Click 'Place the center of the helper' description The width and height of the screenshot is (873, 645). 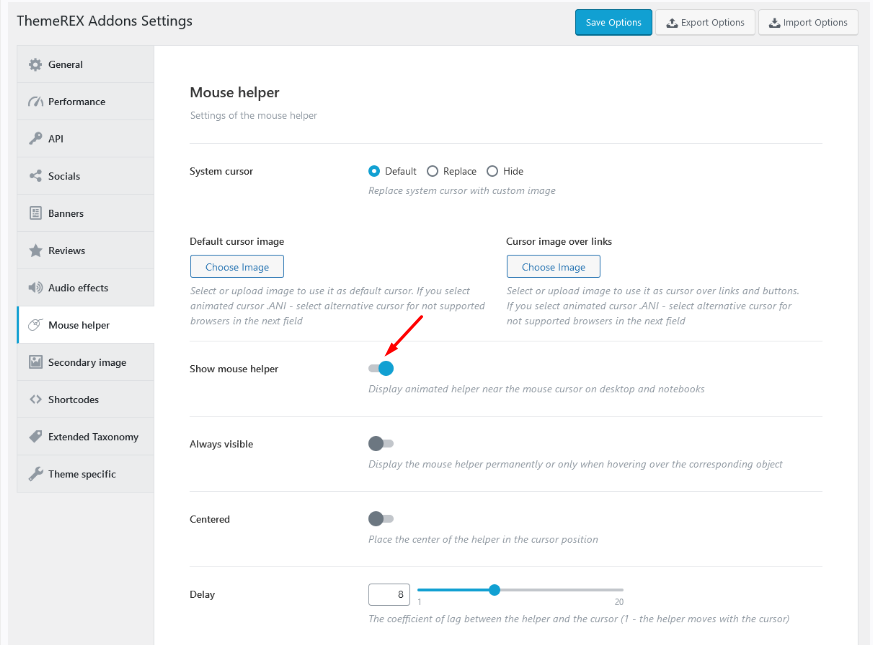483,539
